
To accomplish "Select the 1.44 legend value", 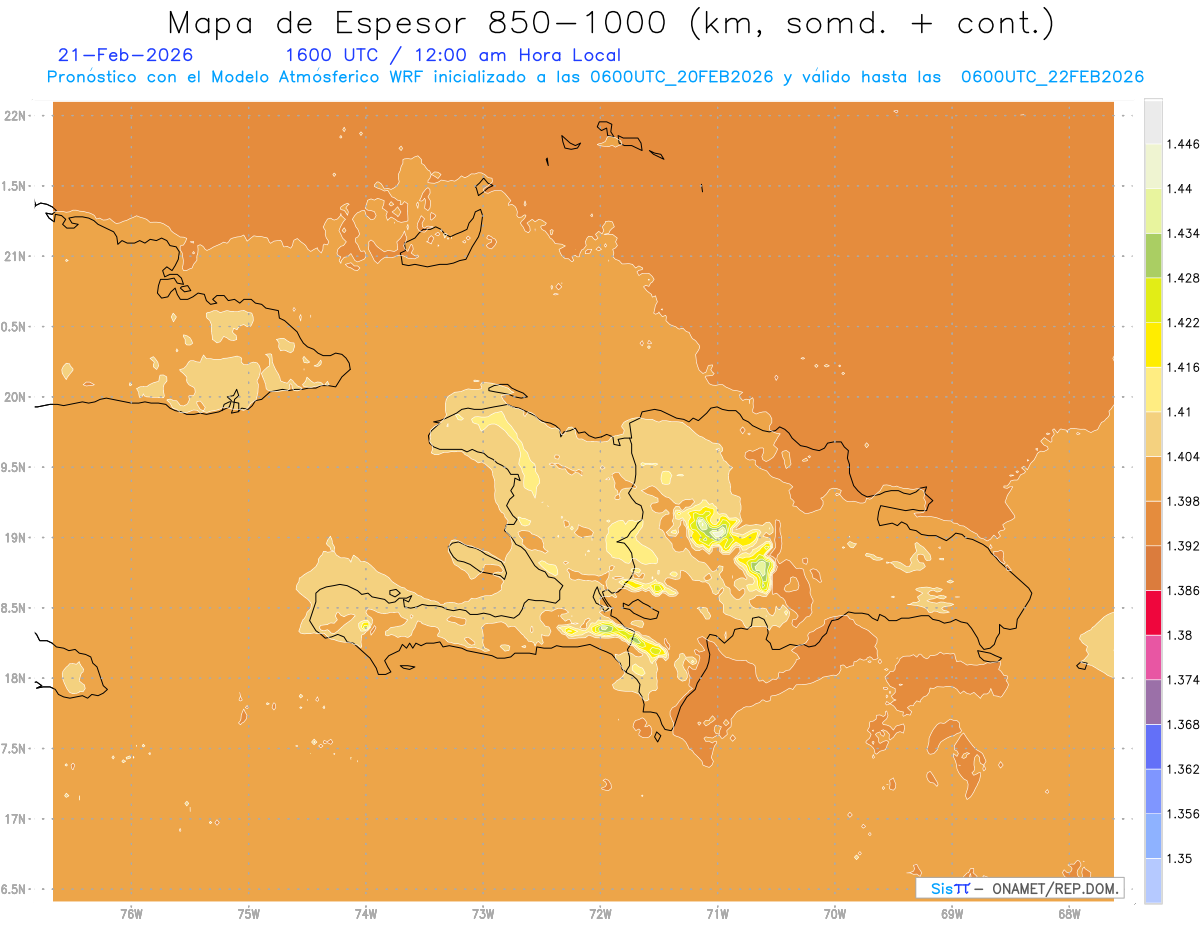I will click(x=1179, y=188).
